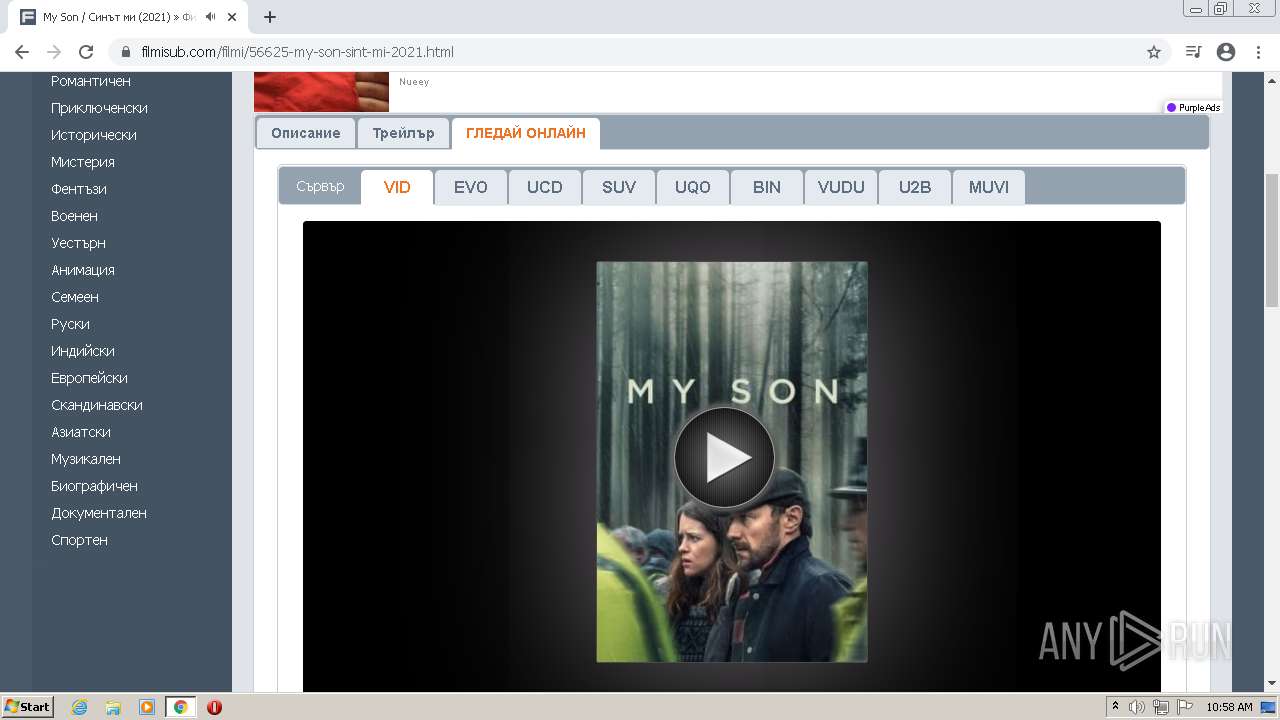View site info via the lock icon
Viewport: 1280px width, 720px height.
coord(126,52)
